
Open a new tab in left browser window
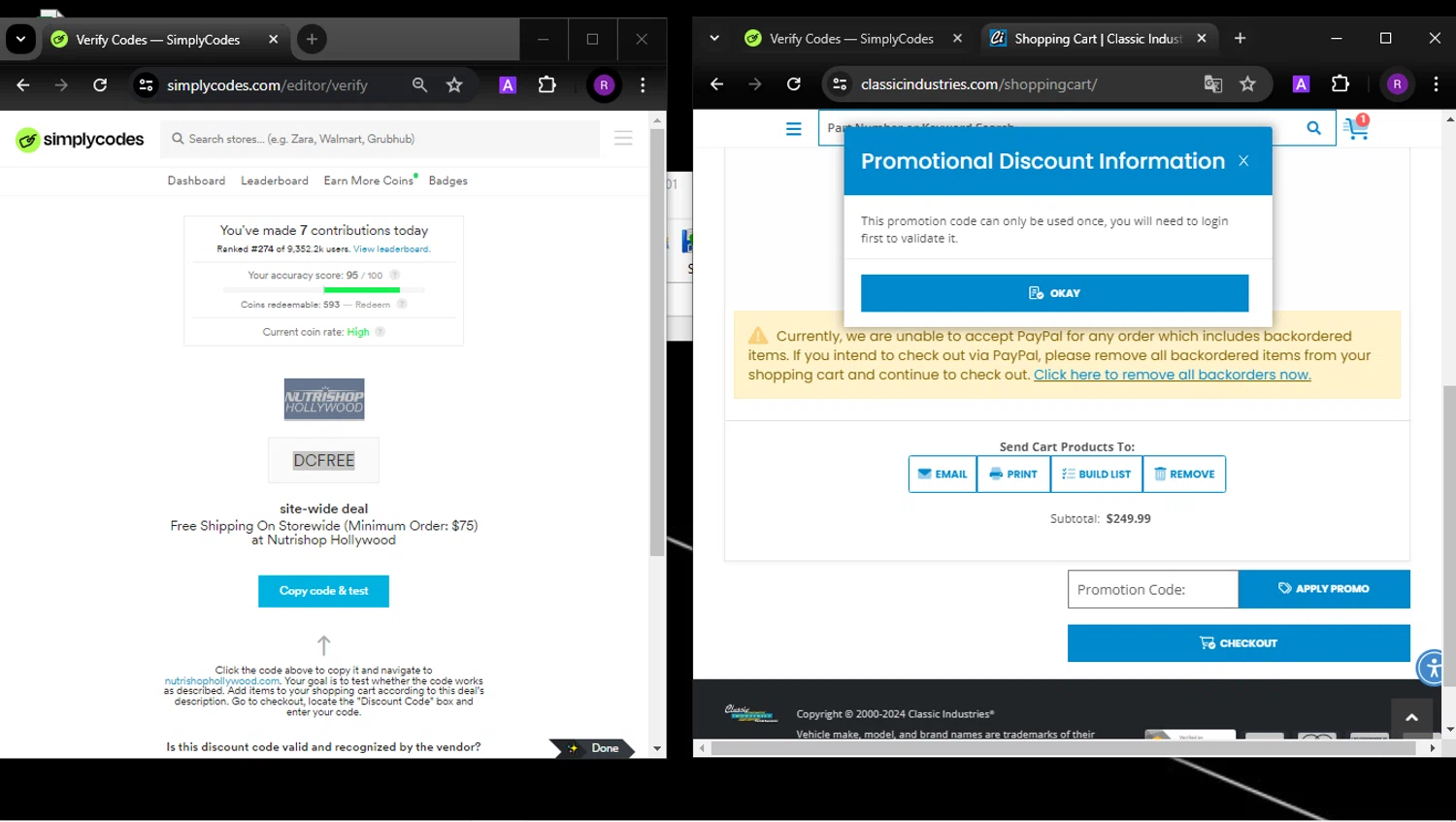[x=312, y=40]
